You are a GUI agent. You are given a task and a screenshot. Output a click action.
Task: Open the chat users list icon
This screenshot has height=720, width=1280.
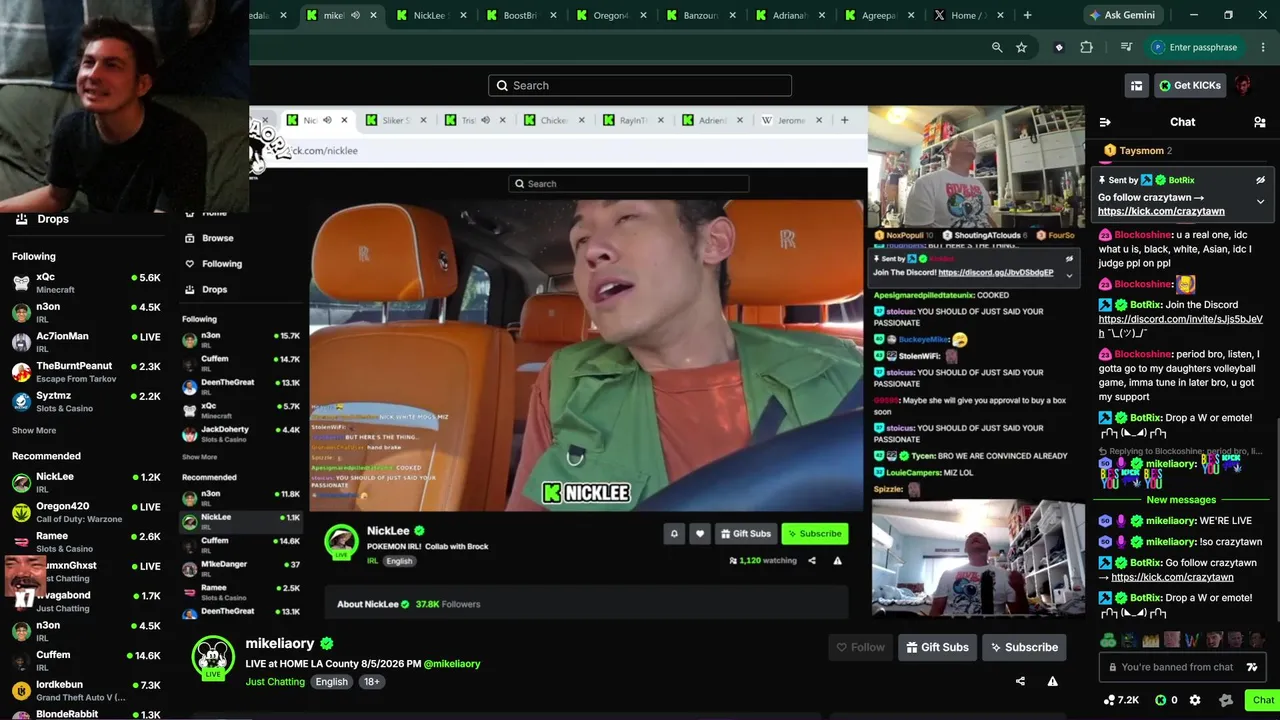tap(1259, 122)
